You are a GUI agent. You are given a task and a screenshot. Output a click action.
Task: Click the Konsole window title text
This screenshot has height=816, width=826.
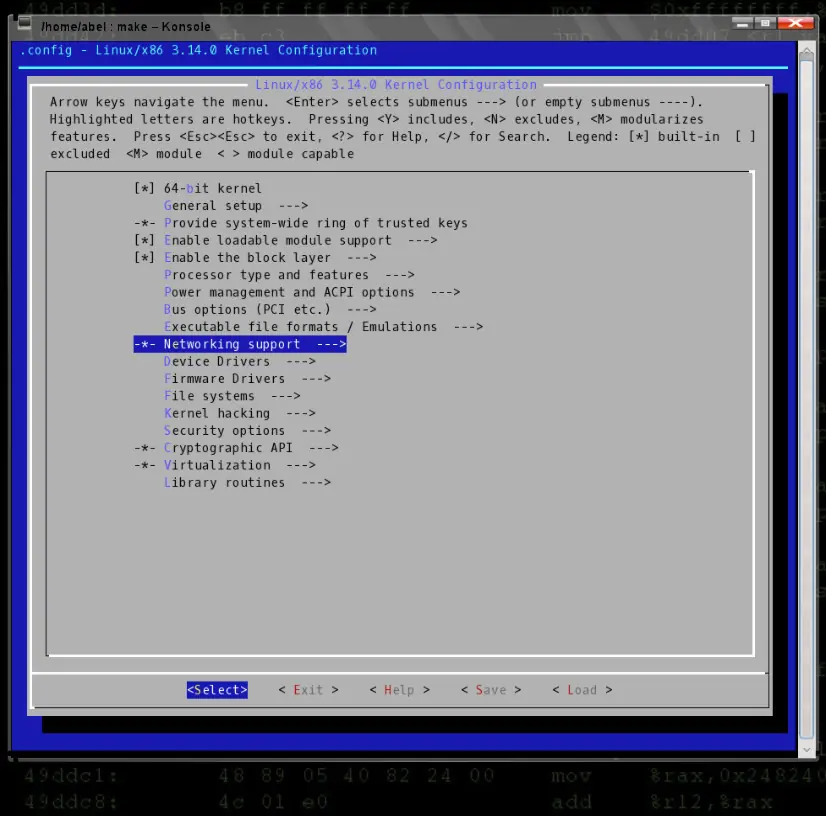click(x=126, y=26)
